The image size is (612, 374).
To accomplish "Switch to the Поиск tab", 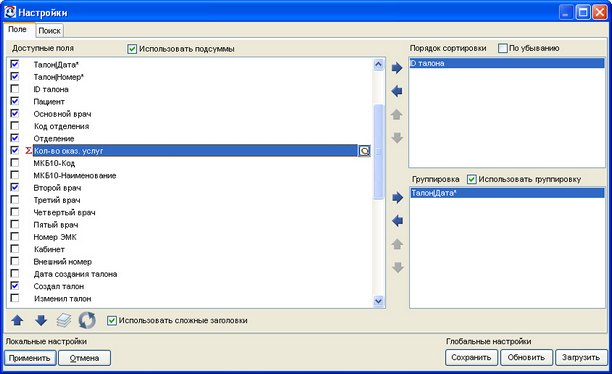I will [50, 31].
